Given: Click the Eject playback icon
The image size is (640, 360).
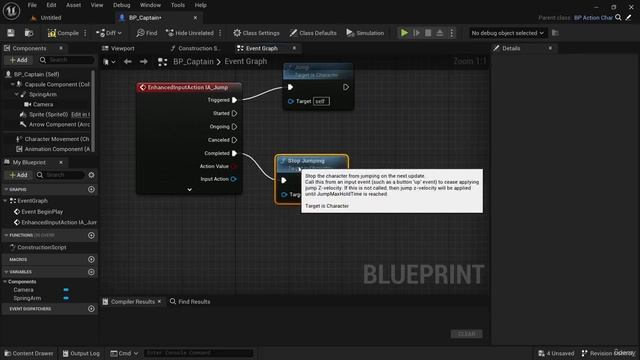Looking at the screenshot, I should tap(440, 33).
